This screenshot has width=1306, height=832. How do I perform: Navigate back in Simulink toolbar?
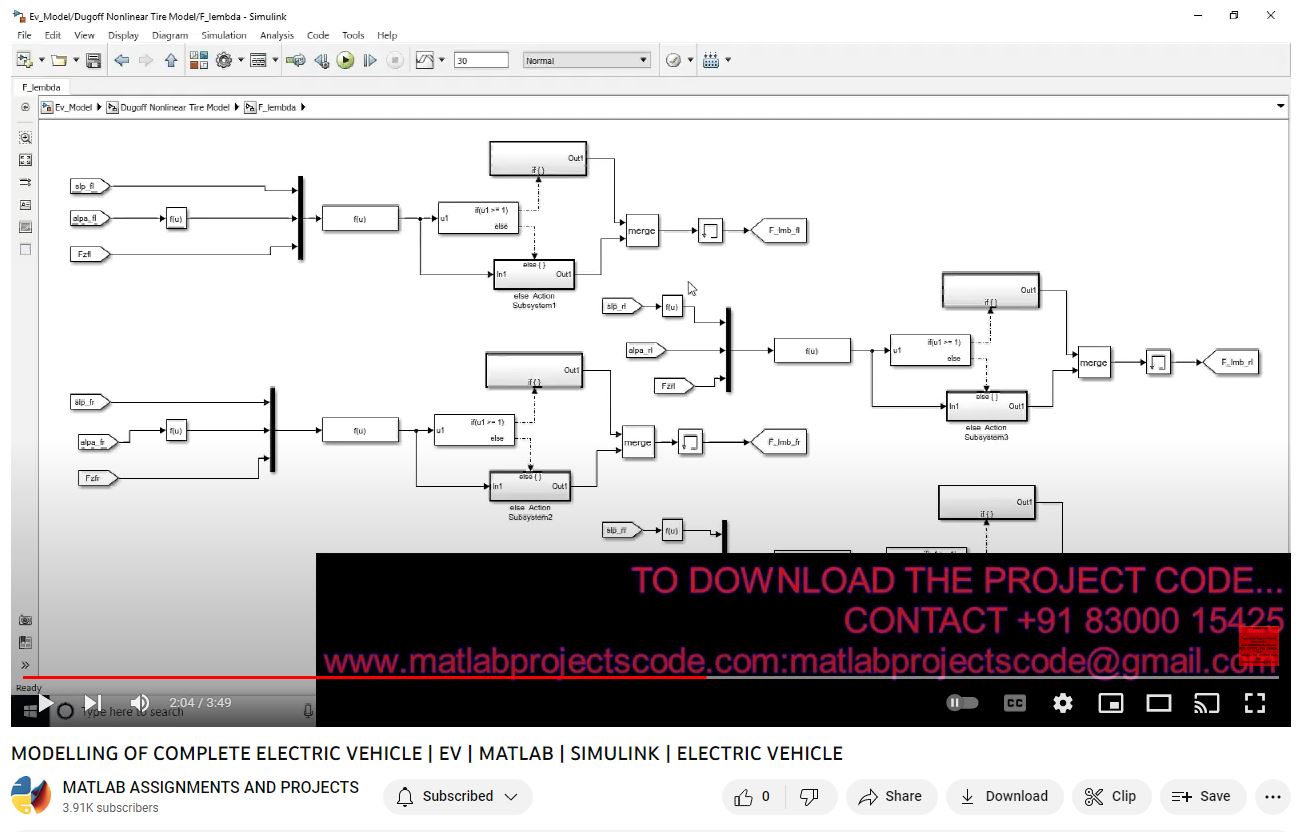122,61
